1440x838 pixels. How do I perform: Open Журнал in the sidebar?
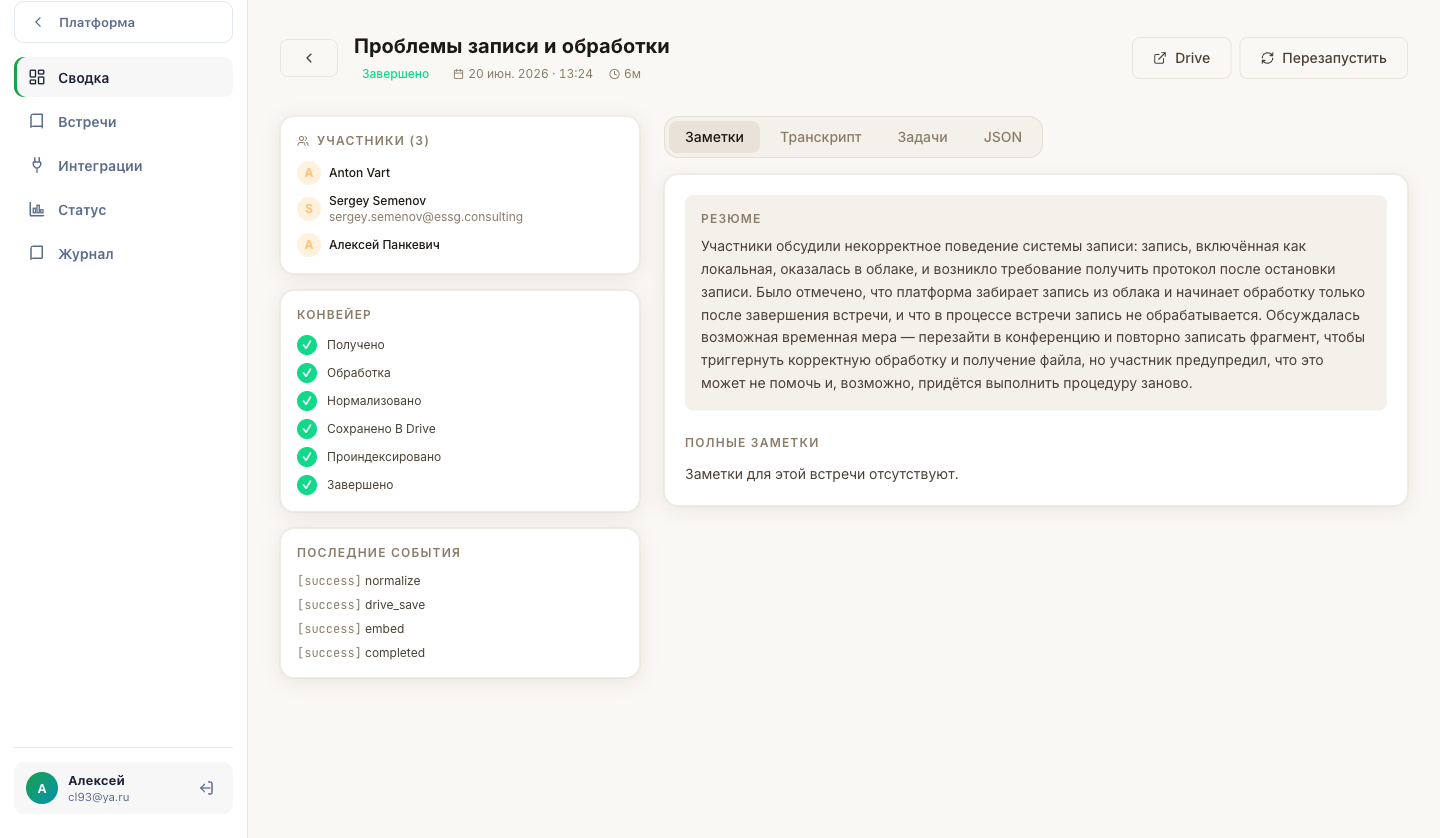coord(124,253)
